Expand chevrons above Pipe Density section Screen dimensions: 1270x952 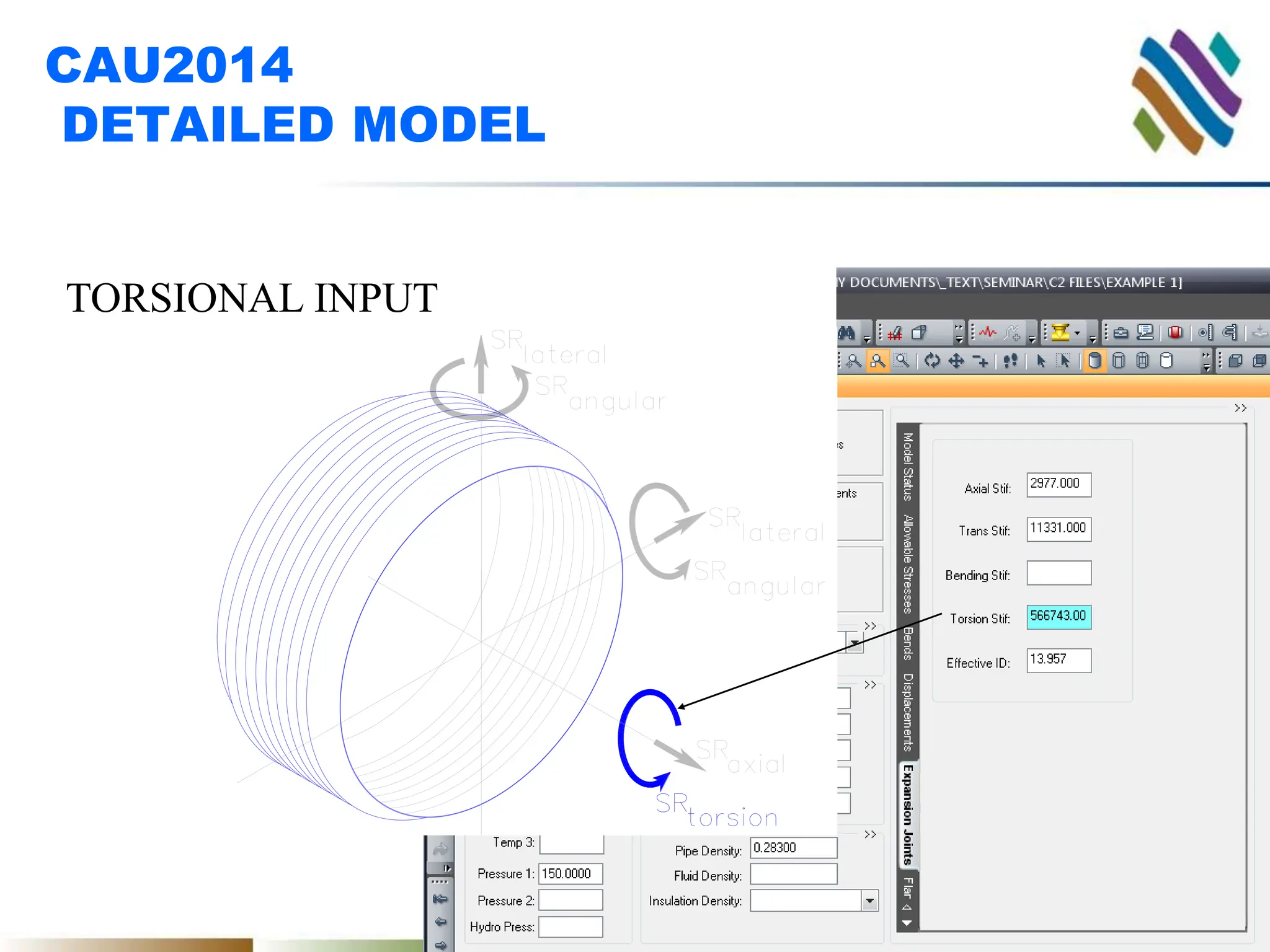click(x=870, y=835)
